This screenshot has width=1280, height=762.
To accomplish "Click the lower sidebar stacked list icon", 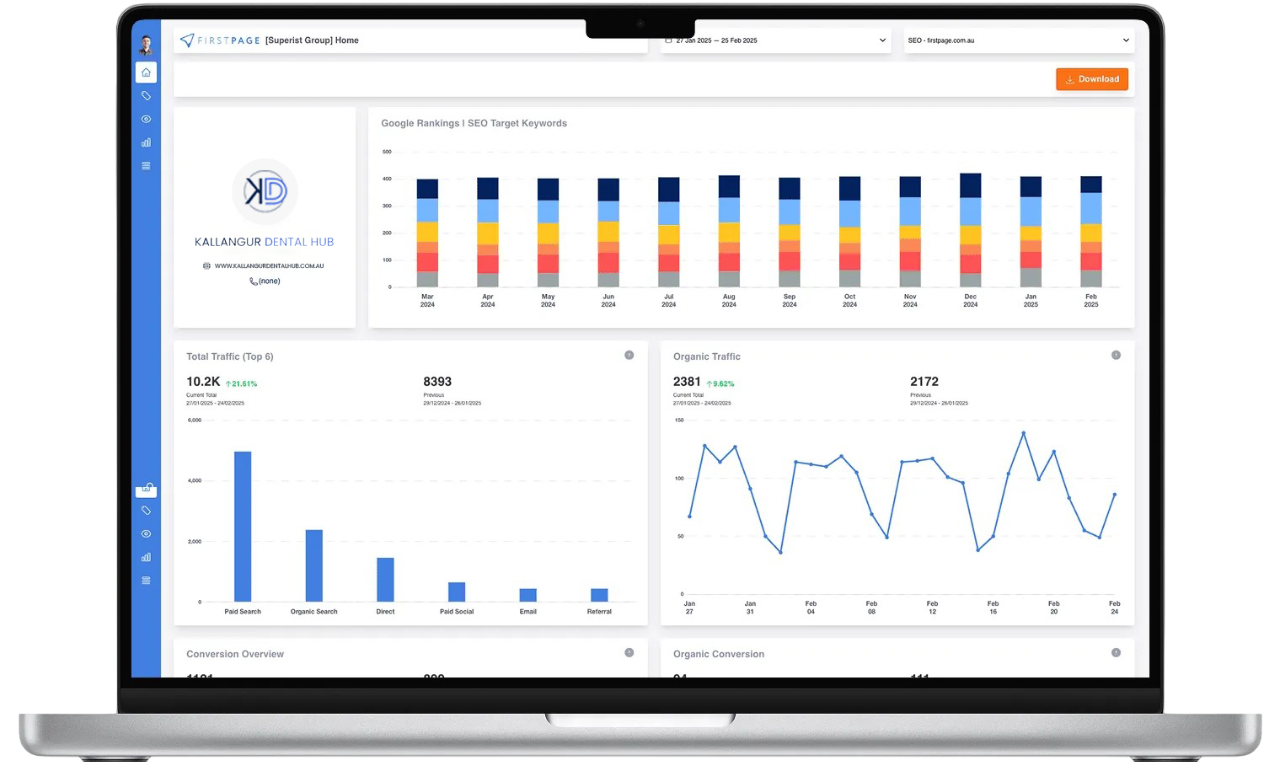I will 146,580.
